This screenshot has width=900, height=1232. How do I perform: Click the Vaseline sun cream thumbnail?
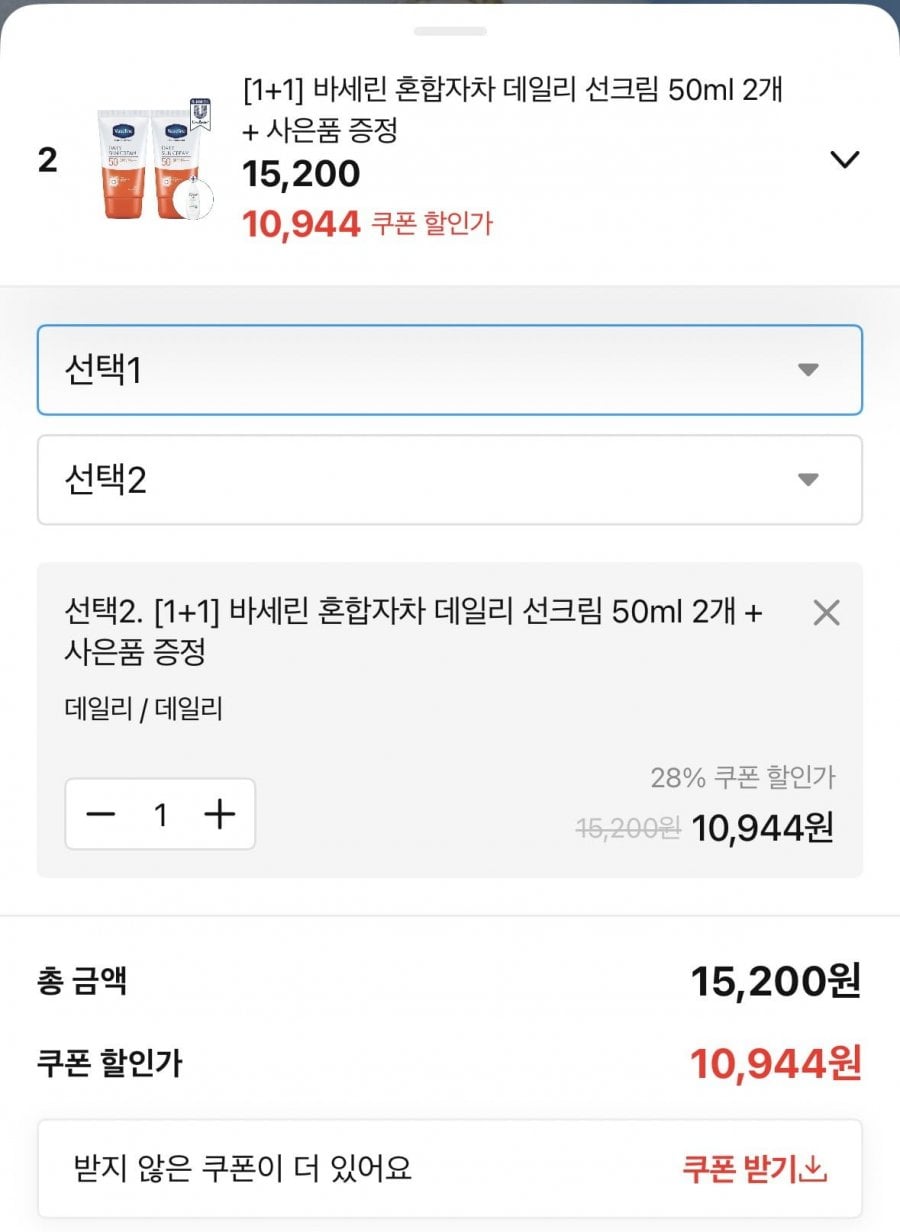tap(155, 160)
